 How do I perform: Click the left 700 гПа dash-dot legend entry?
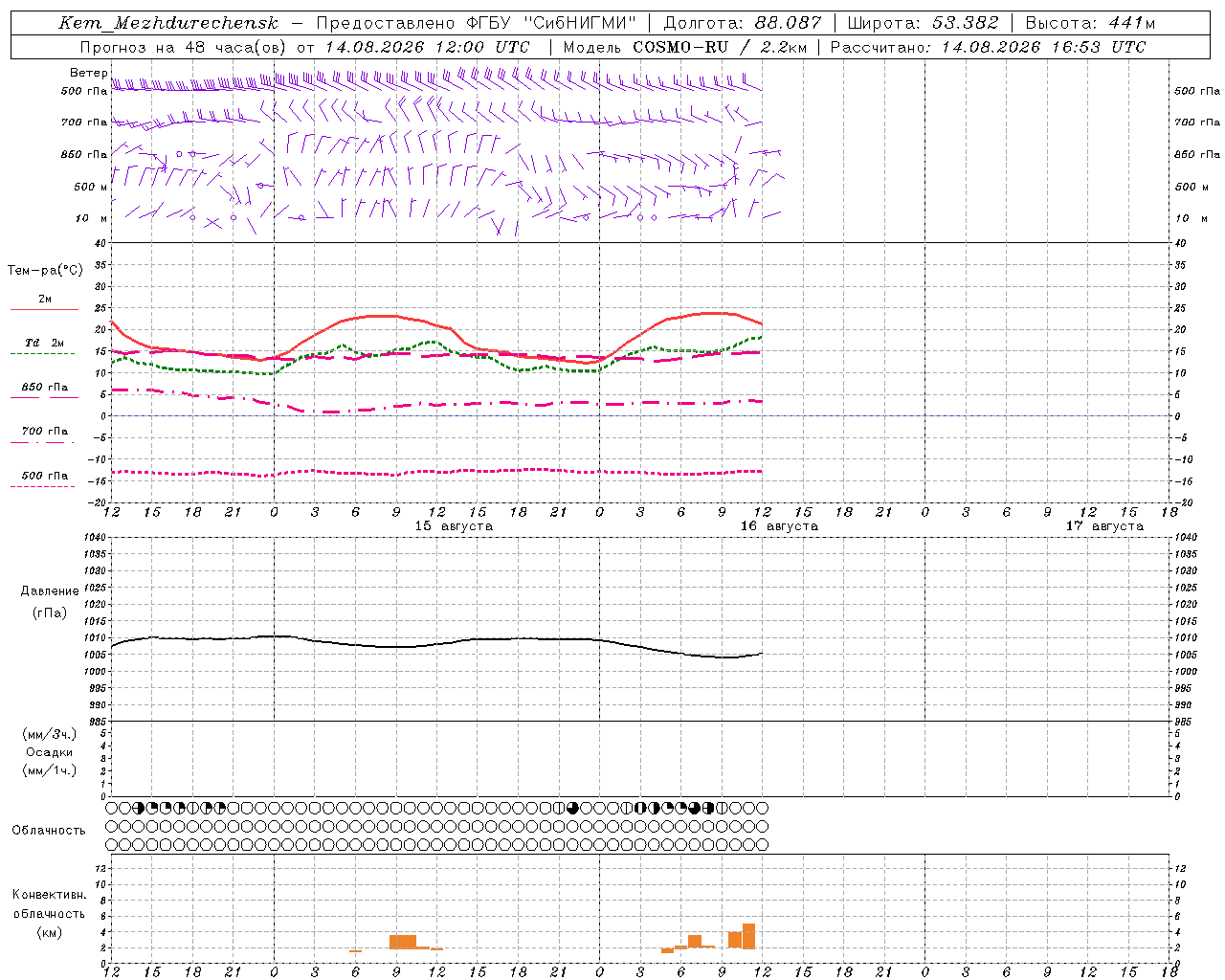point(44,435)
